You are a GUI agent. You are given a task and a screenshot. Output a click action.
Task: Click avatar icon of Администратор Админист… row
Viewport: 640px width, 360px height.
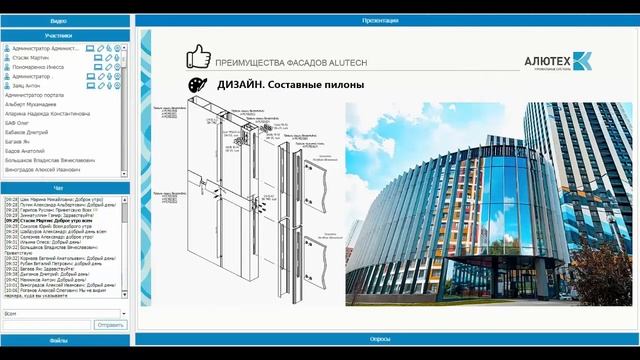(x=7, y=48)
